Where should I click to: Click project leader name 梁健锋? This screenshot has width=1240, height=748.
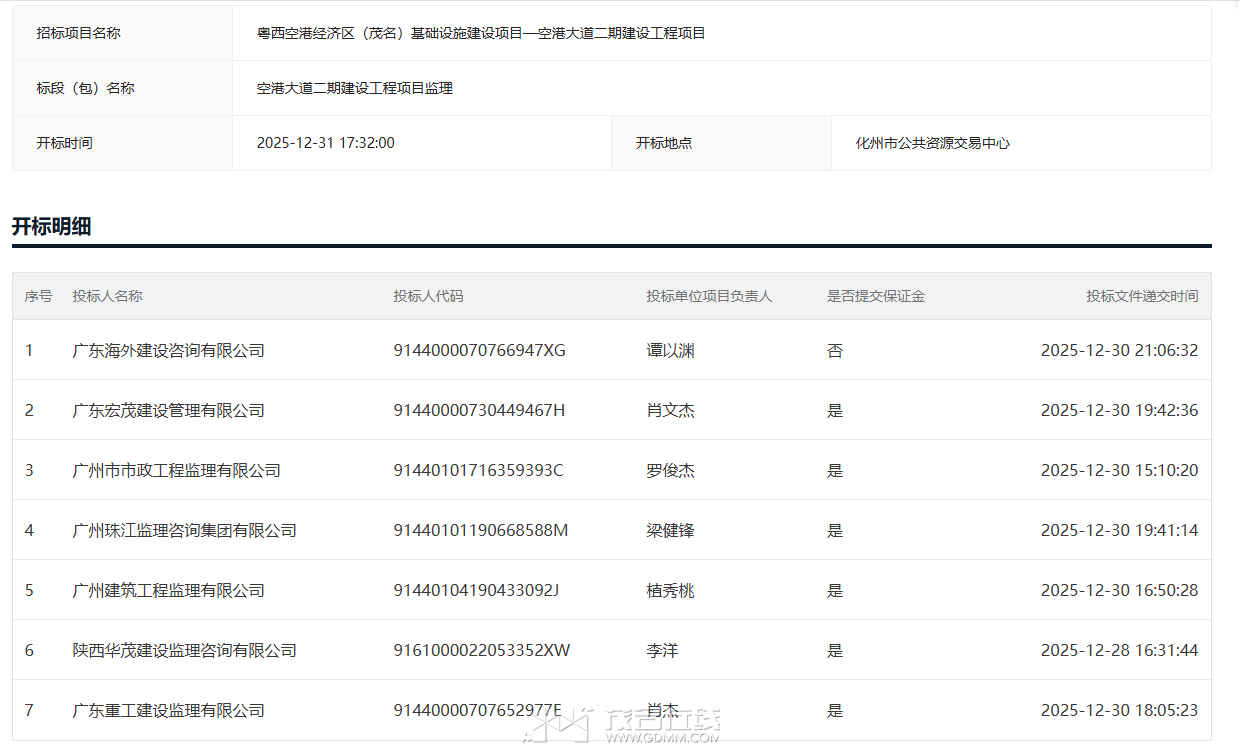tap(670, 531)
